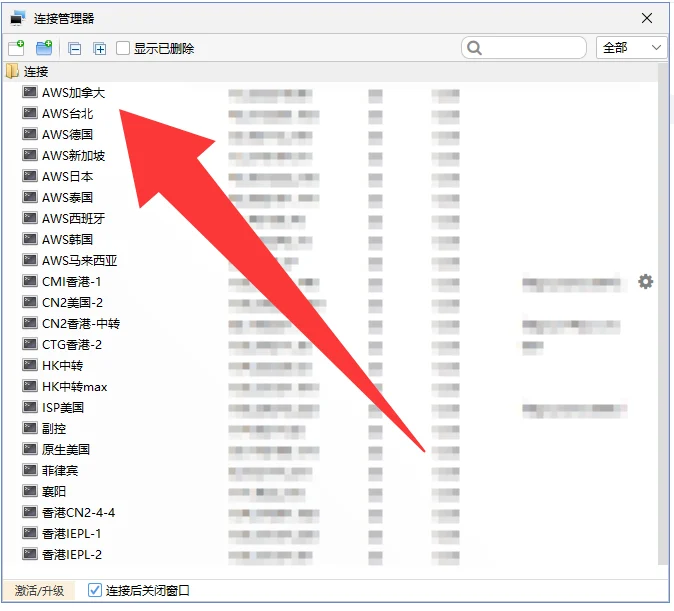Image resolution: width=674 pixels, height=611 pixels.
Task: Click the terminal icon beside AWS德国
Action: click(30, 134)
